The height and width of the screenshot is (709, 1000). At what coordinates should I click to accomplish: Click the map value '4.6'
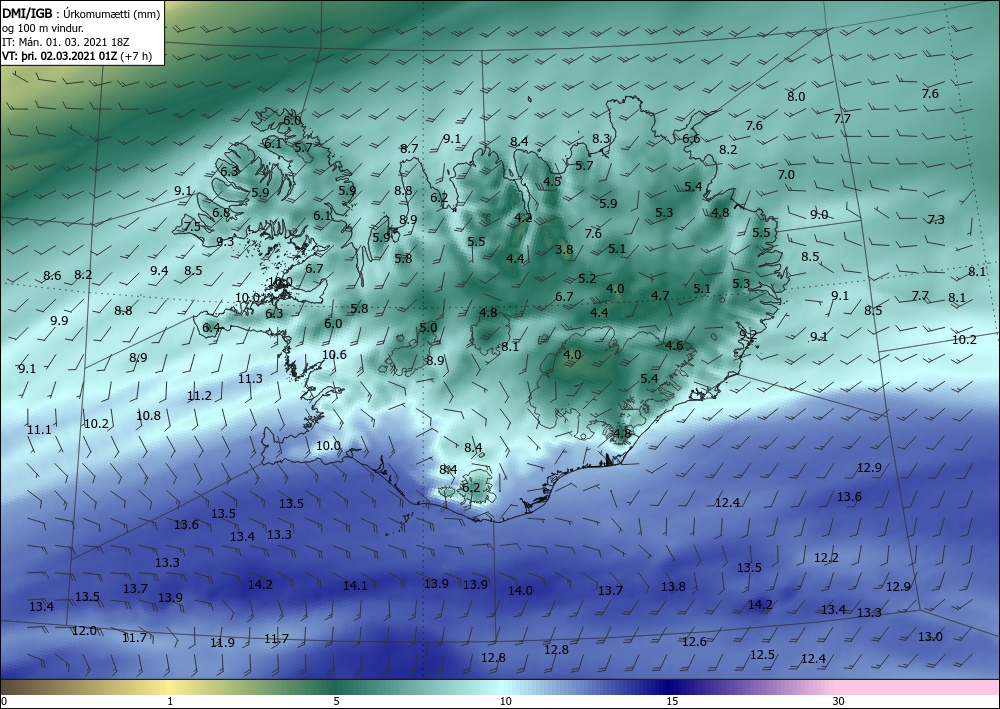tap(674, 346)
